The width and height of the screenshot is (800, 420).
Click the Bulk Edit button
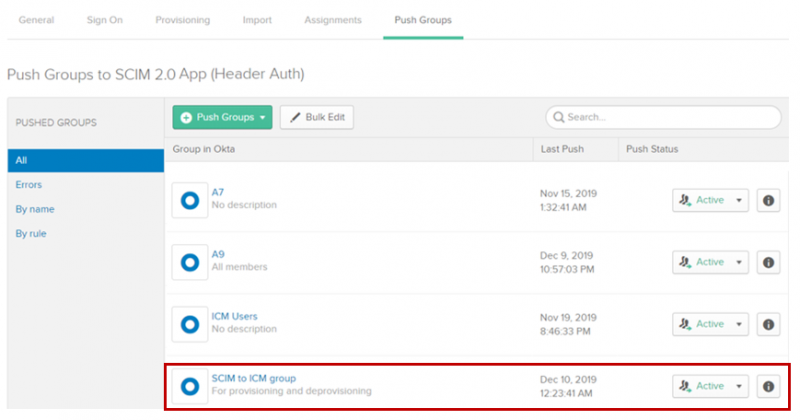coord(316,117)
